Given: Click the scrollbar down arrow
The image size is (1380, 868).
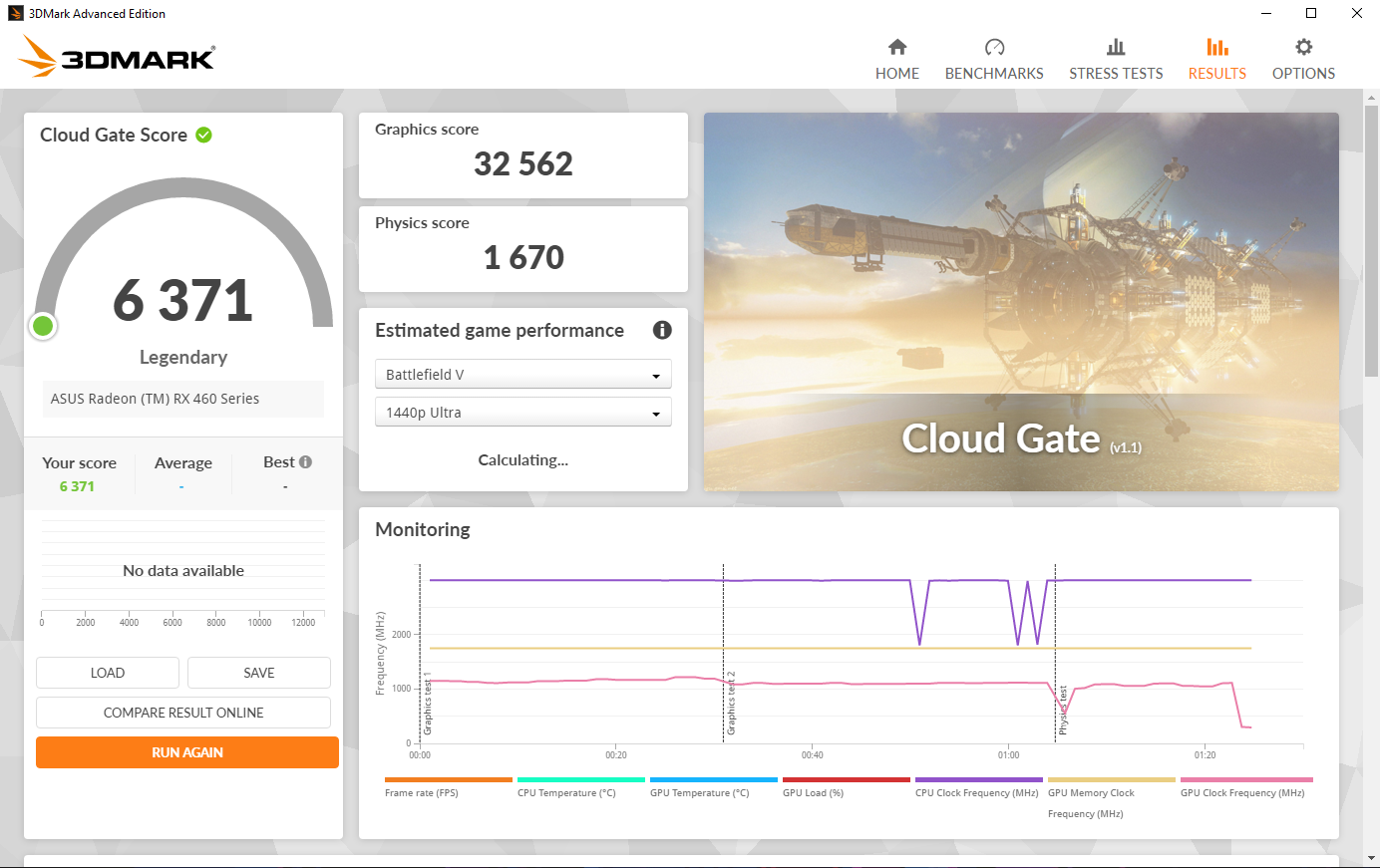Looking at the screenshot, I should [x=1371, y=858].
